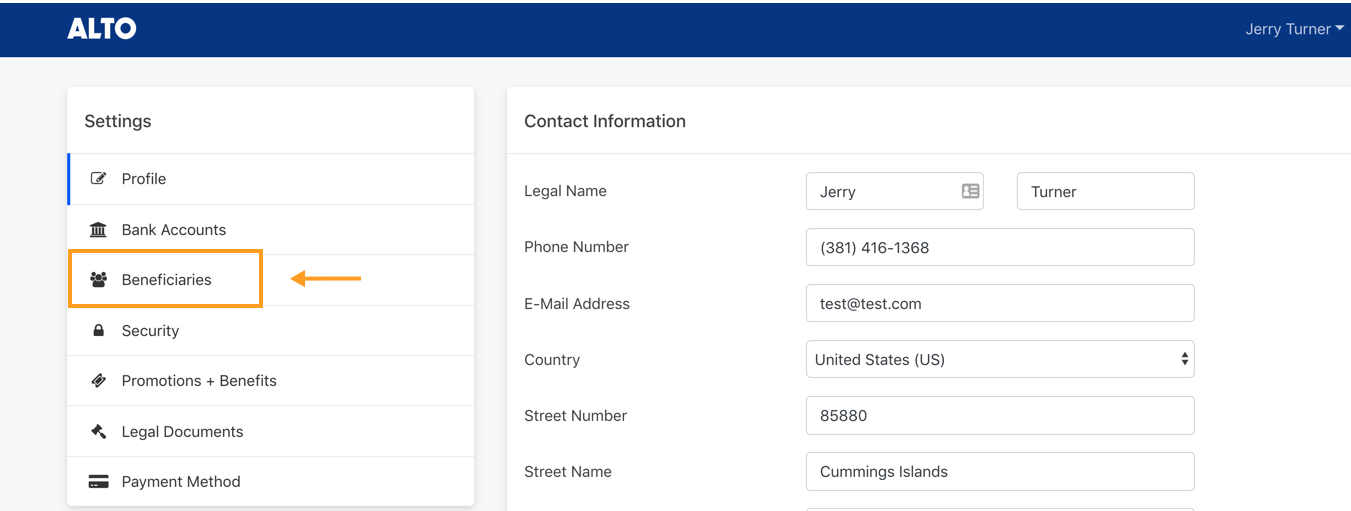1351x511 pixels.
Task: Click the contact card autofill icon
Action: click(970, 191)
